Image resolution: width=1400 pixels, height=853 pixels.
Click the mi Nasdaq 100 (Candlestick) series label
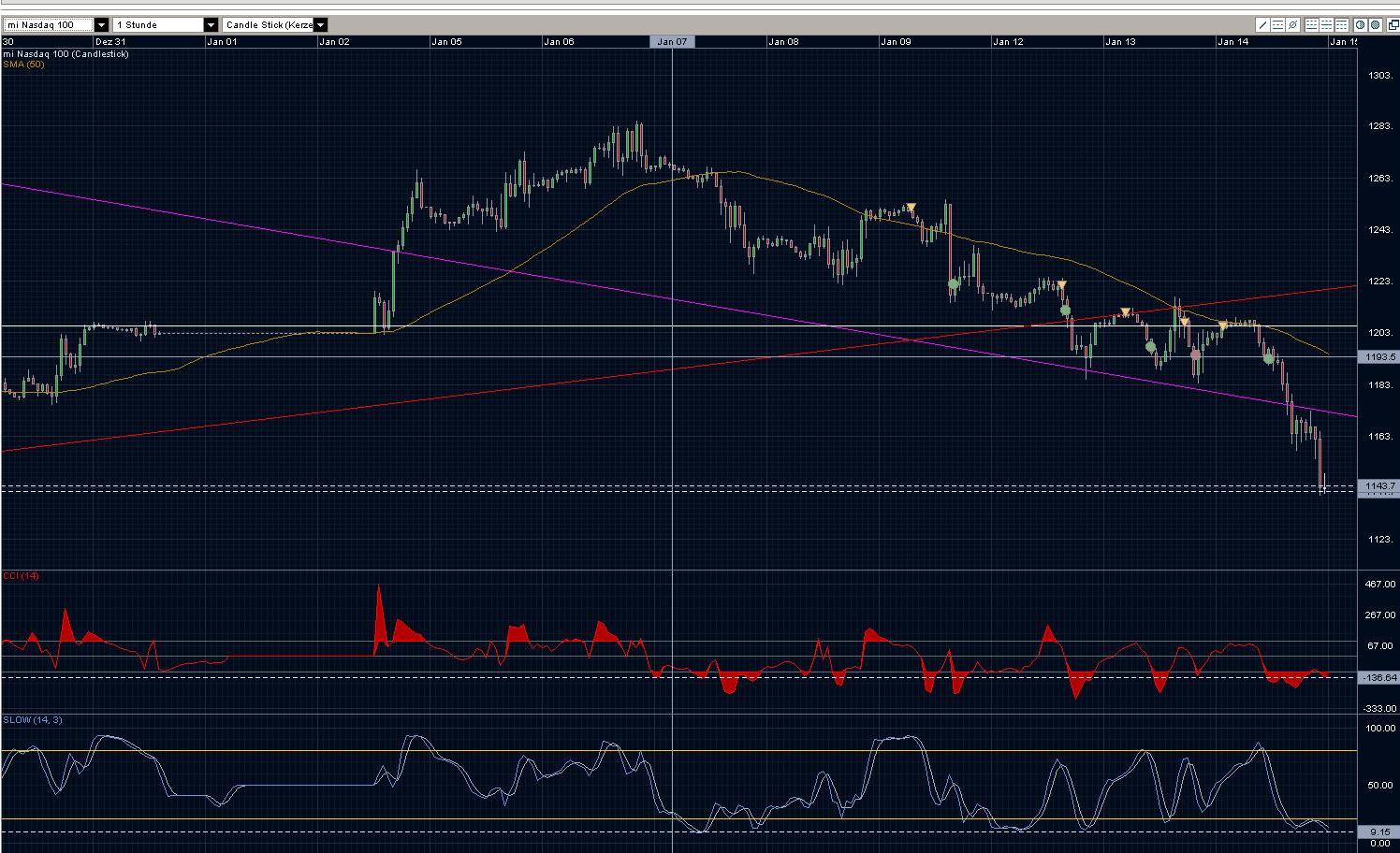coord(66,54)
